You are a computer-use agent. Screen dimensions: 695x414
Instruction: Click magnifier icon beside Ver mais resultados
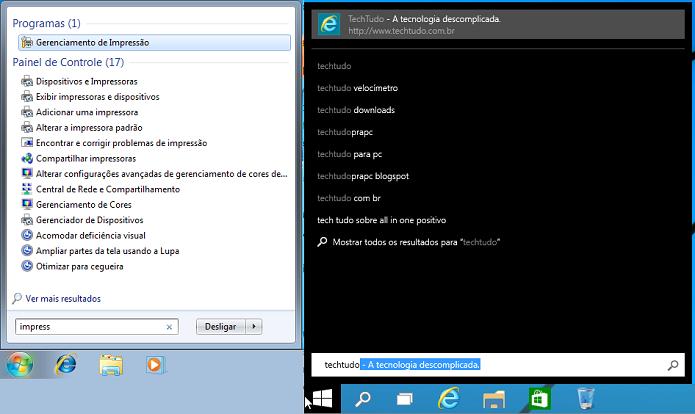[x=17, y=298]
